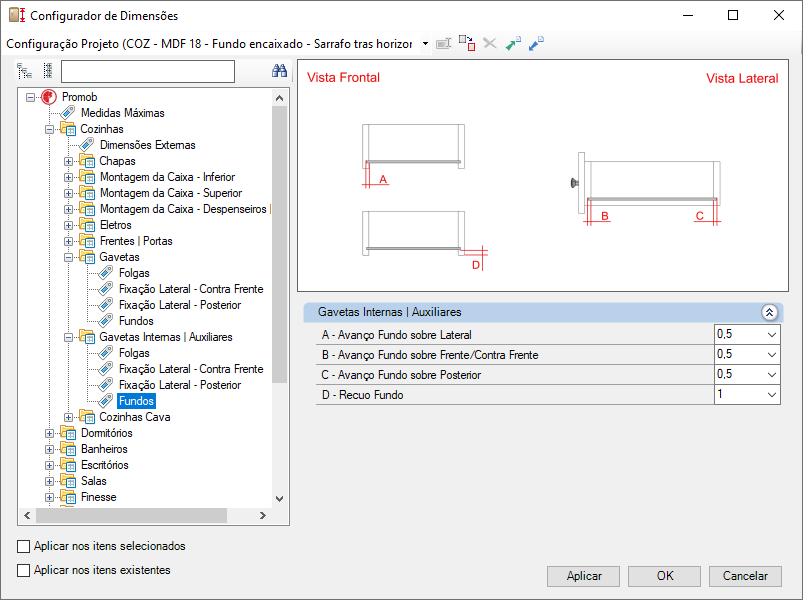Click the expand-all tree icon
This screenshot has width=803, height=600.
point(25,71)
